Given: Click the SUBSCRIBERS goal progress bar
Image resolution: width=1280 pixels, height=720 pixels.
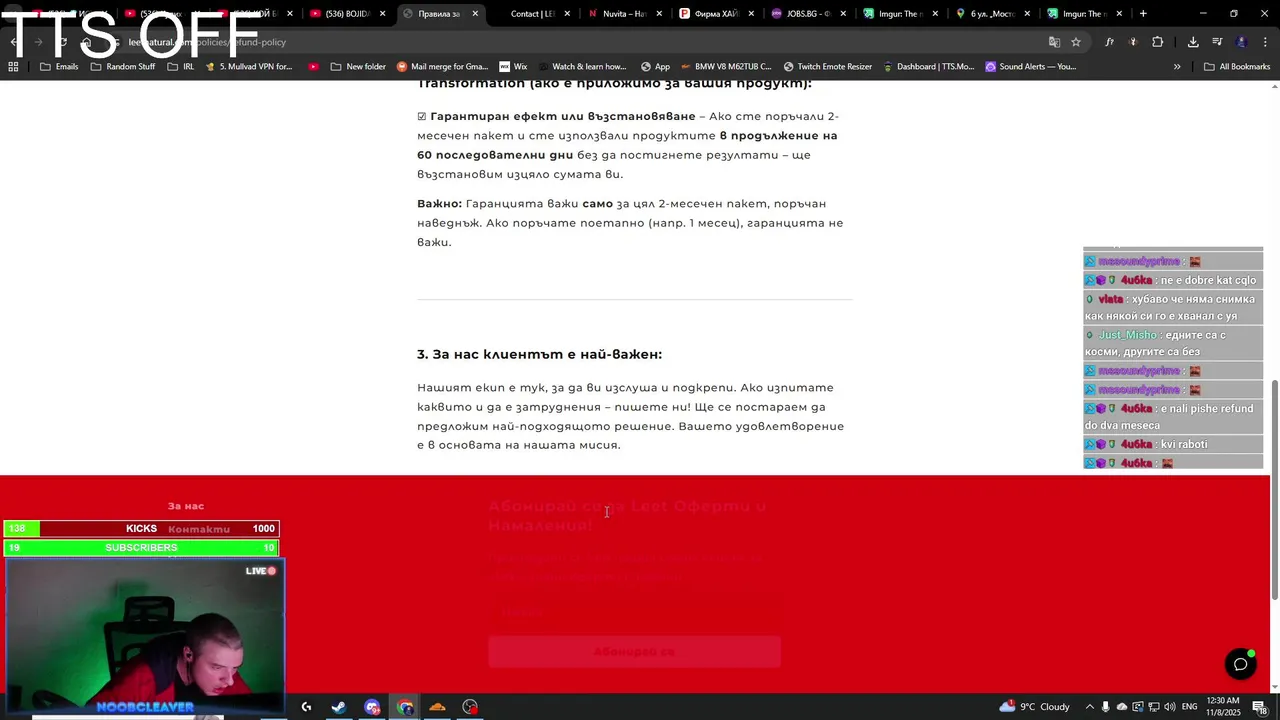Looking at the screenshot, I should (x=141, y=548).
